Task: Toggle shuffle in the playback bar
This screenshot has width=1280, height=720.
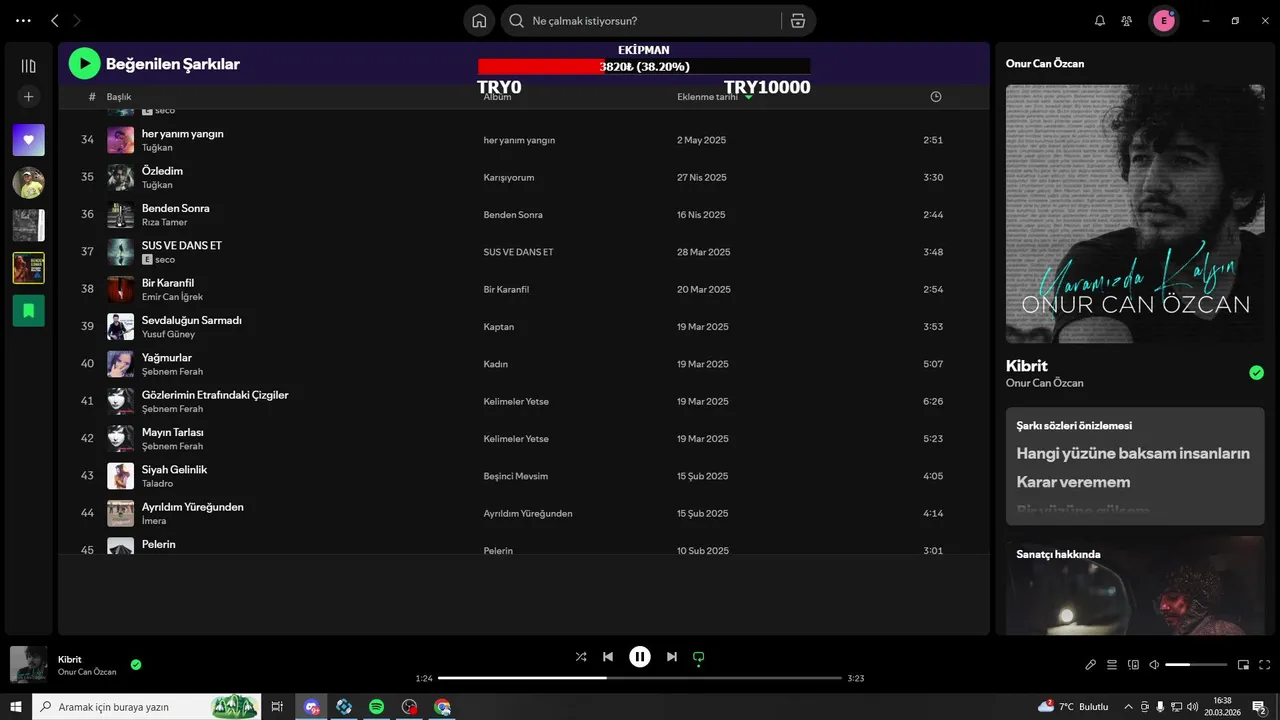Action: pos(581,657)
